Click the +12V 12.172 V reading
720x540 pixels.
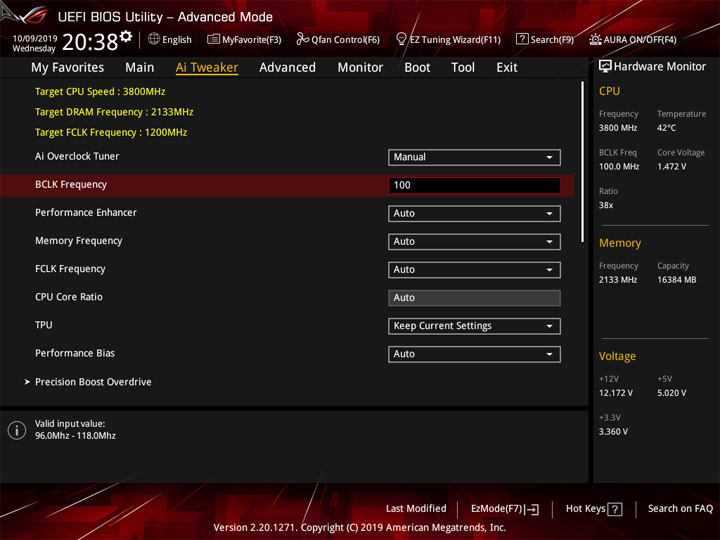click(615, 393)
